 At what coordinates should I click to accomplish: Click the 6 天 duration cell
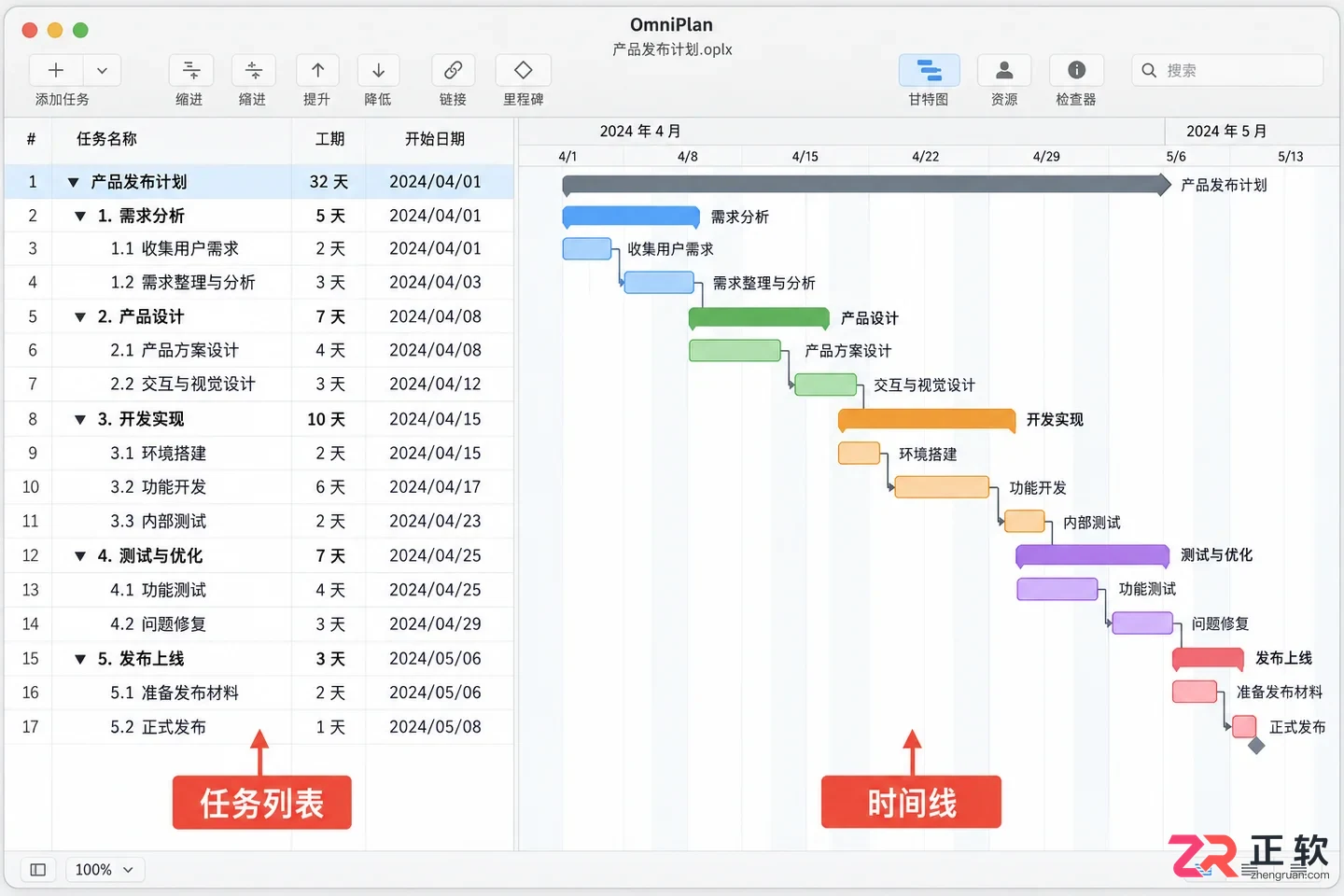pyautogui.click(x=330, y=487)
